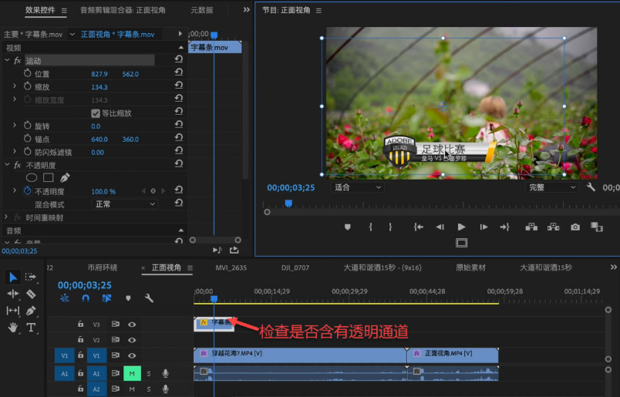Screen dimensions: 620x397
Task: Open the 市府环绕 sequence tab
Action: pyautogui.click(x=102, y=268)
